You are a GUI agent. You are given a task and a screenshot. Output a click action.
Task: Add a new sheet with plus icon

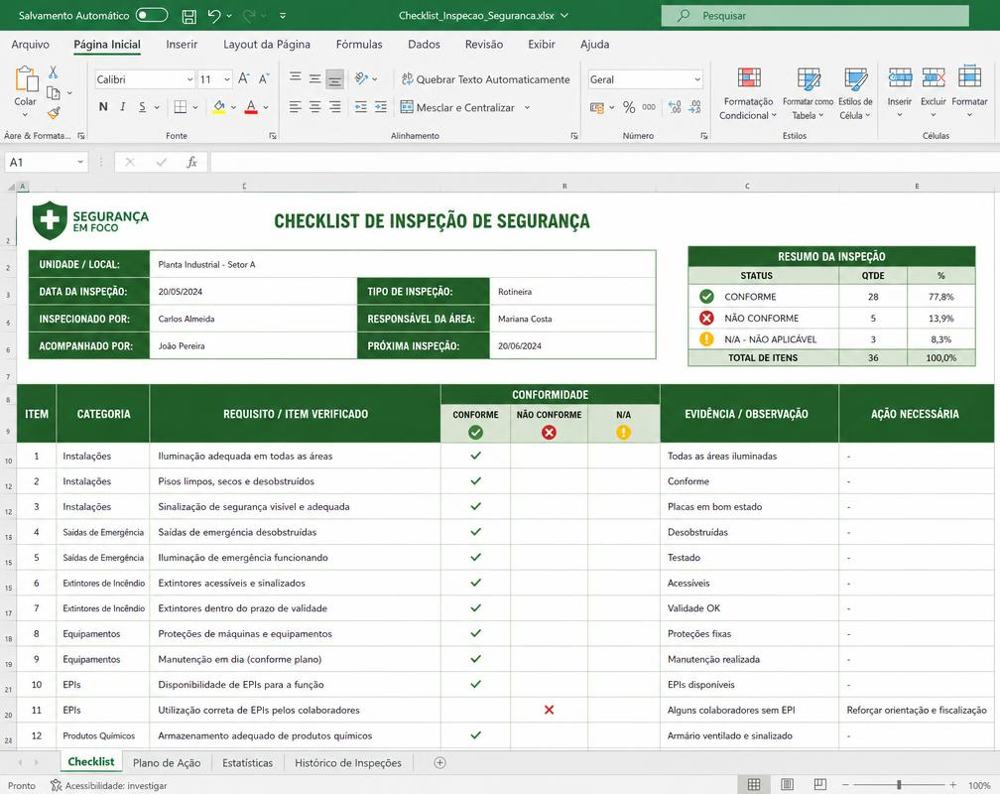point(439,763)
